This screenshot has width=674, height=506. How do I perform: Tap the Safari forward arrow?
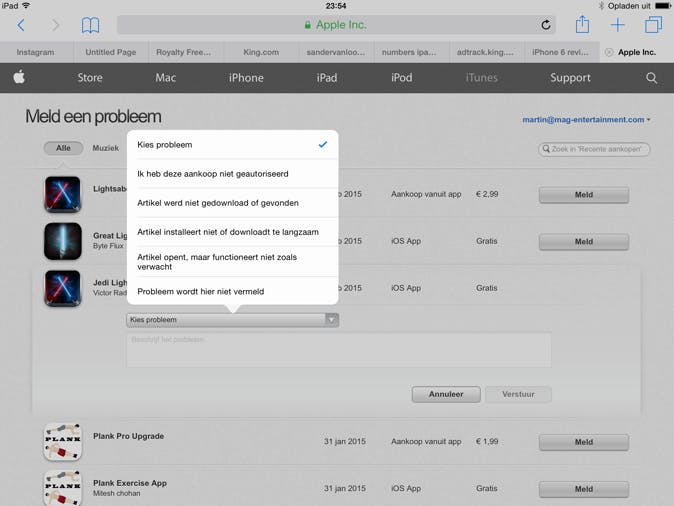click(x=55, y=25)
